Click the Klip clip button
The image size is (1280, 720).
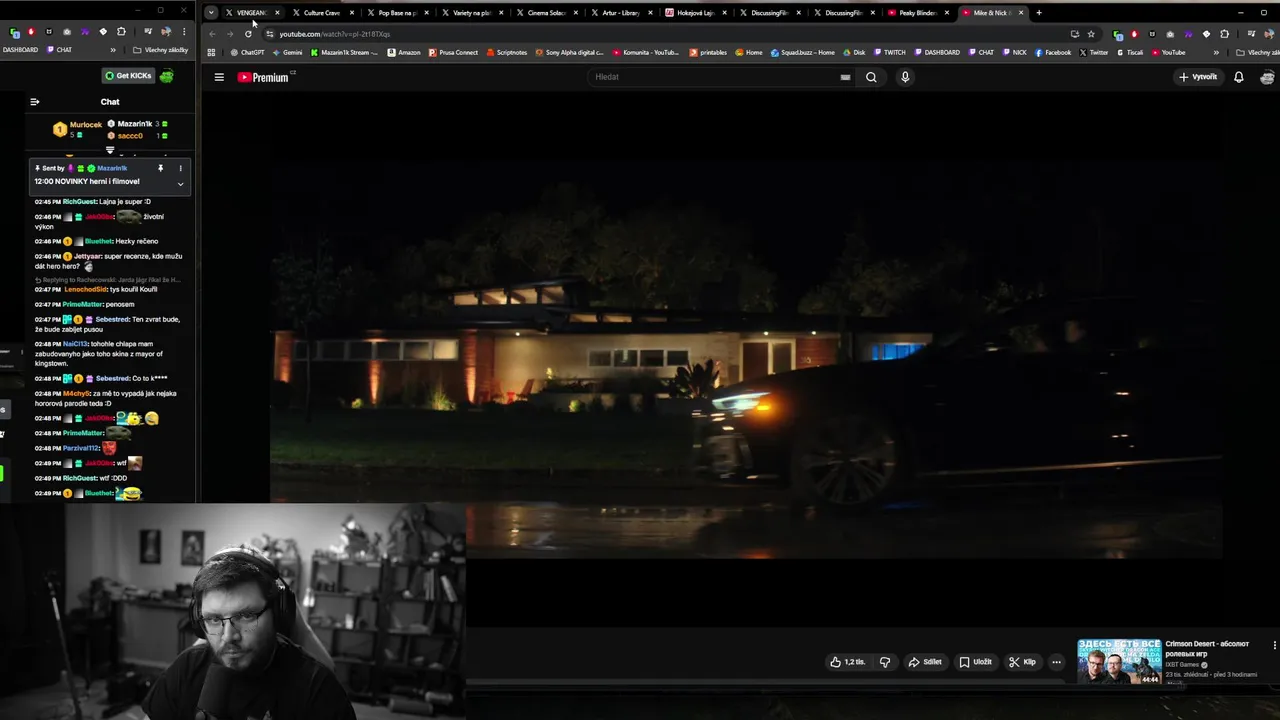point(1022,662)
